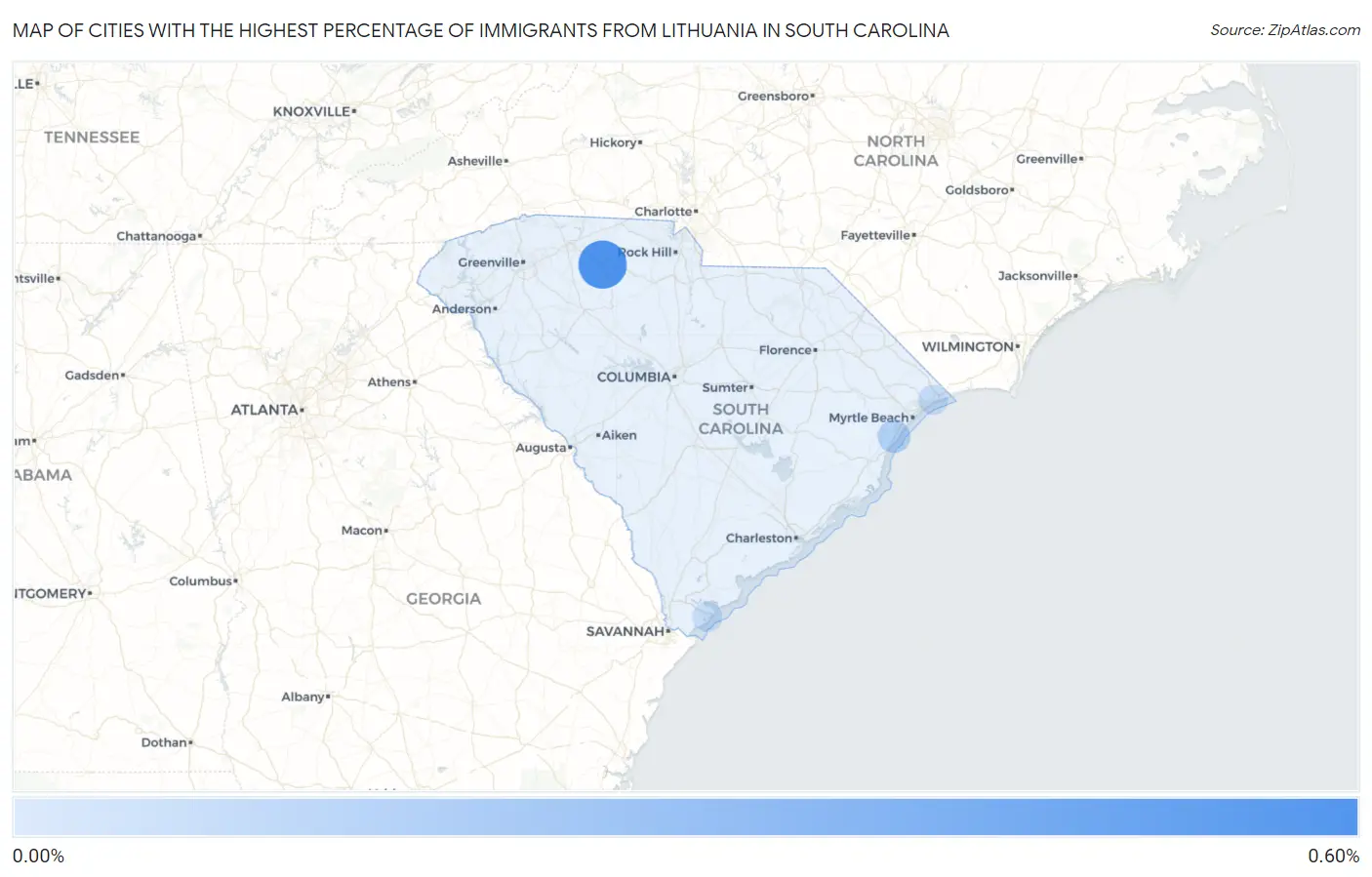Click the Jacksonville city label
Screen dimensions: 1372x877
1035,276
